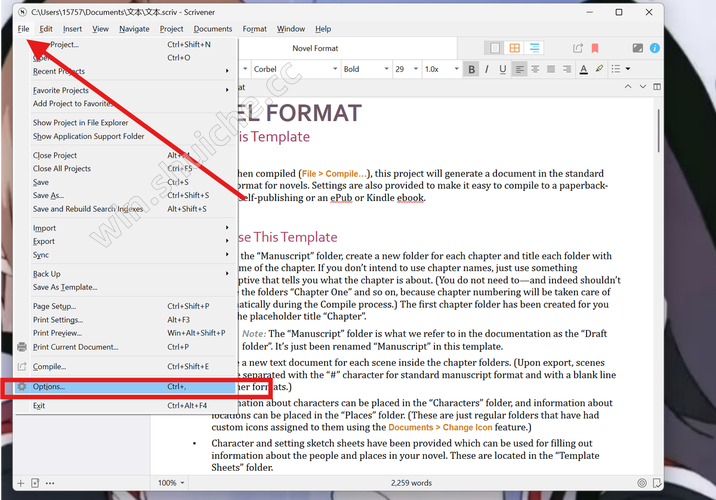Viewport: 716px width, 500px height.
Task: Open the View menu
Action: tap(100, 29)
